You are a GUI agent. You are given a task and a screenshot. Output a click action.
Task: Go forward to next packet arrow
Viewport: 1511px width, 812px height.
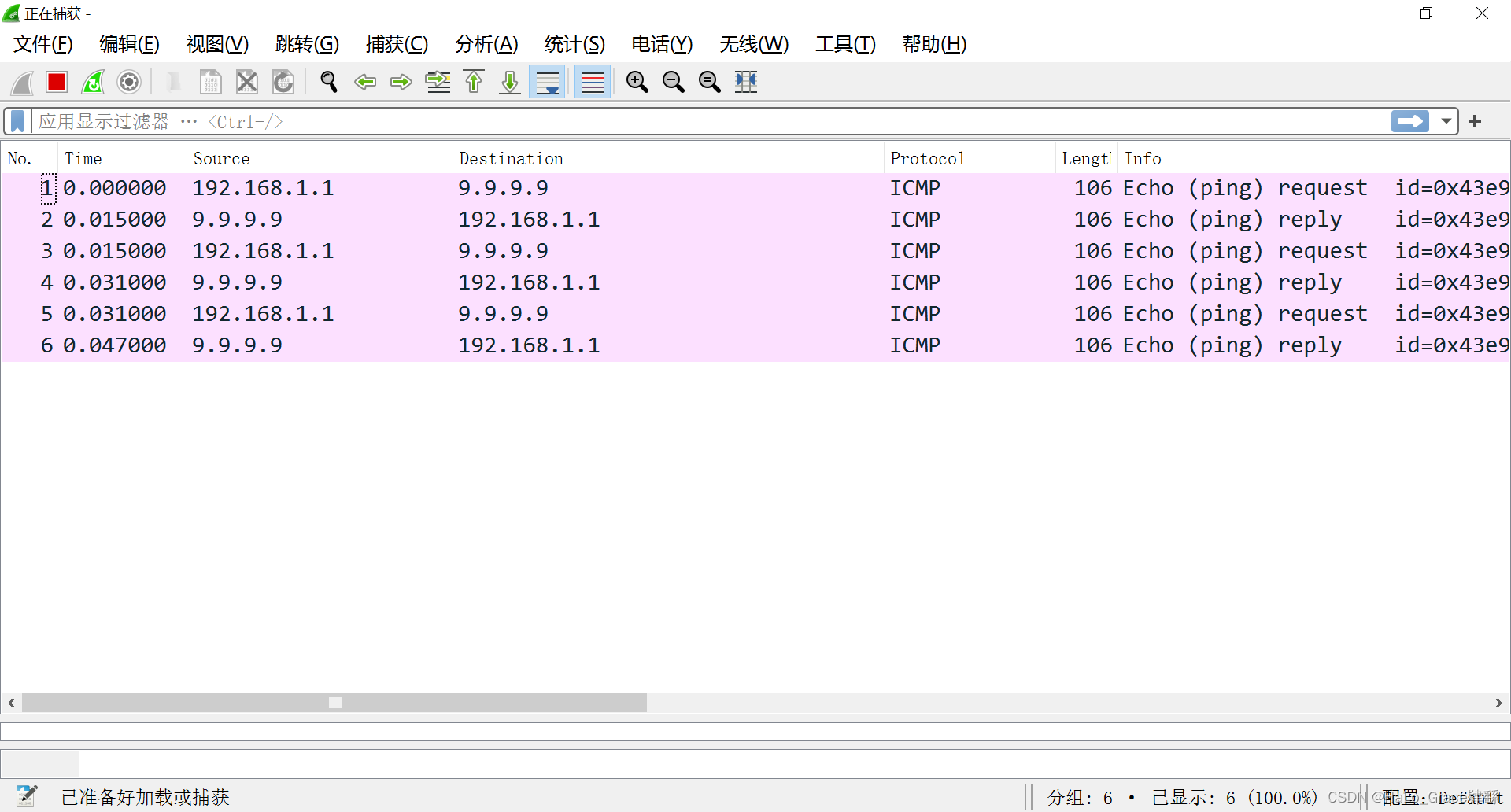coord(401,82)
